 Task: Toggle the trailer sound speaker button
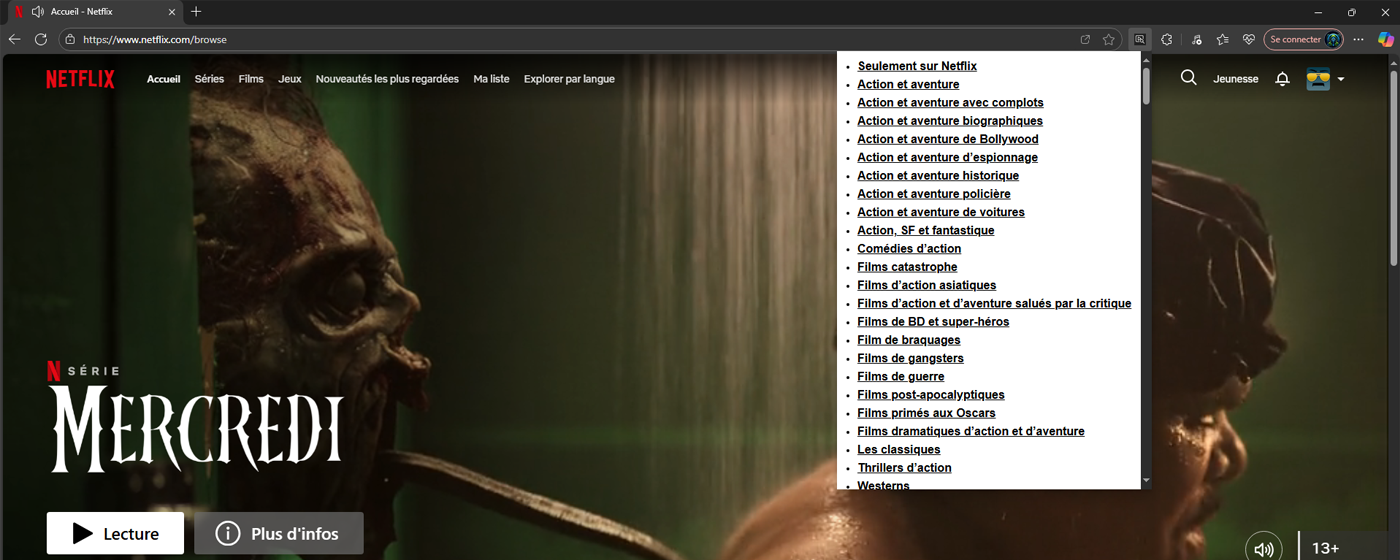(x=1264, y=548)
